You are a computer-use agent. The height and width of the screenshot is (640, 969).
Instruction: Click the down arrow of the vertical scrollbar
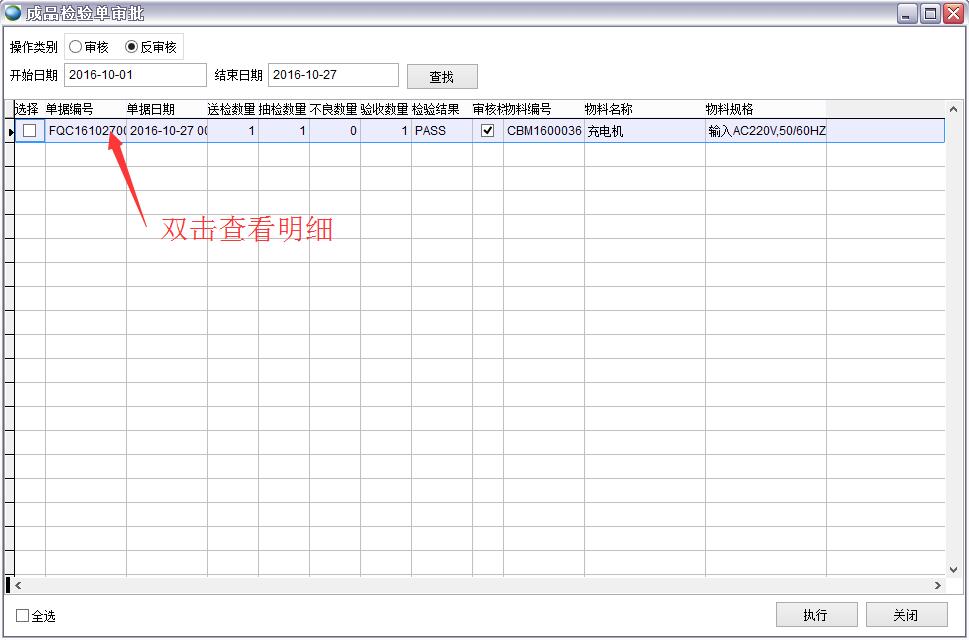pyautogui.click(x=955, y=570)
